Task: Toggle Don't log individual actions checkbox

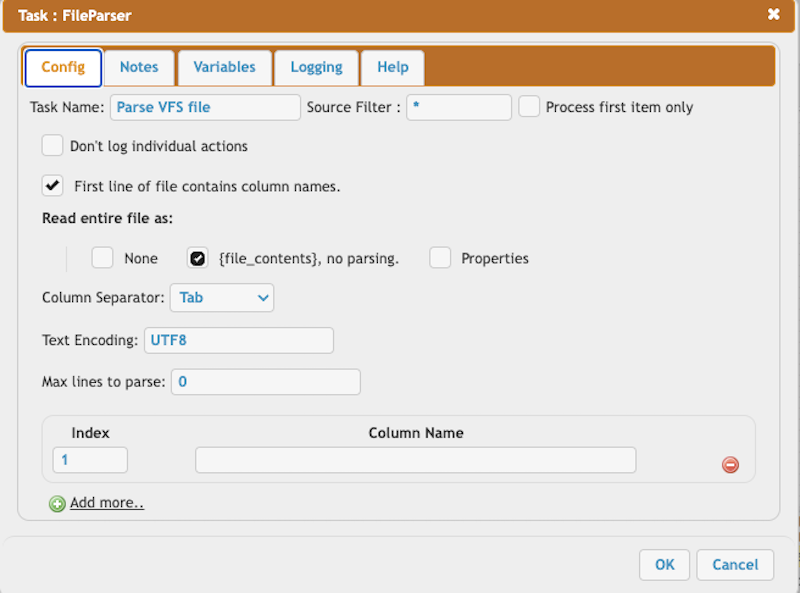Action: 53,145
